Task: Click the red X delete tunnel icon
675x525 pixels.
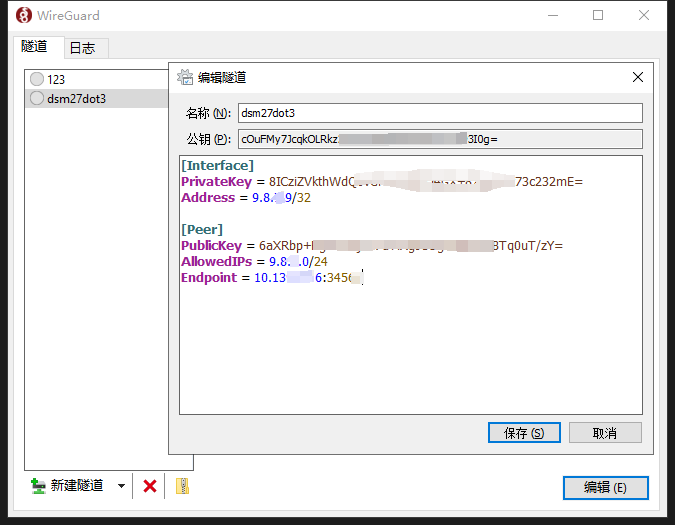Action: [149, 486]
